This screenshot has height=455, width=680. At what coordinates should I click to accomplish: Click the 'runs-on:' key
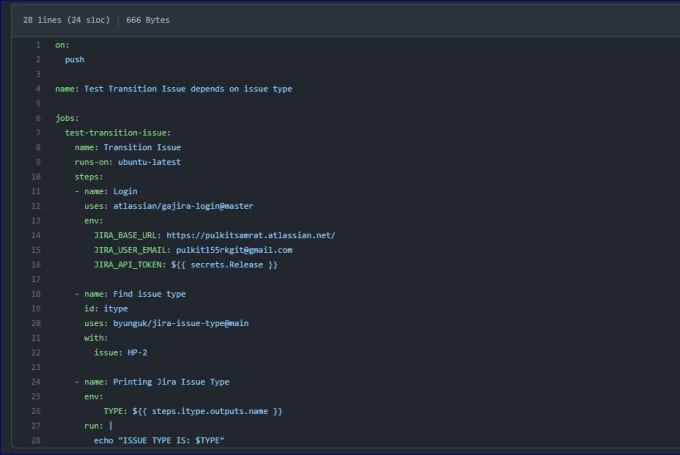pyautogui.click(x=94, y=162)
